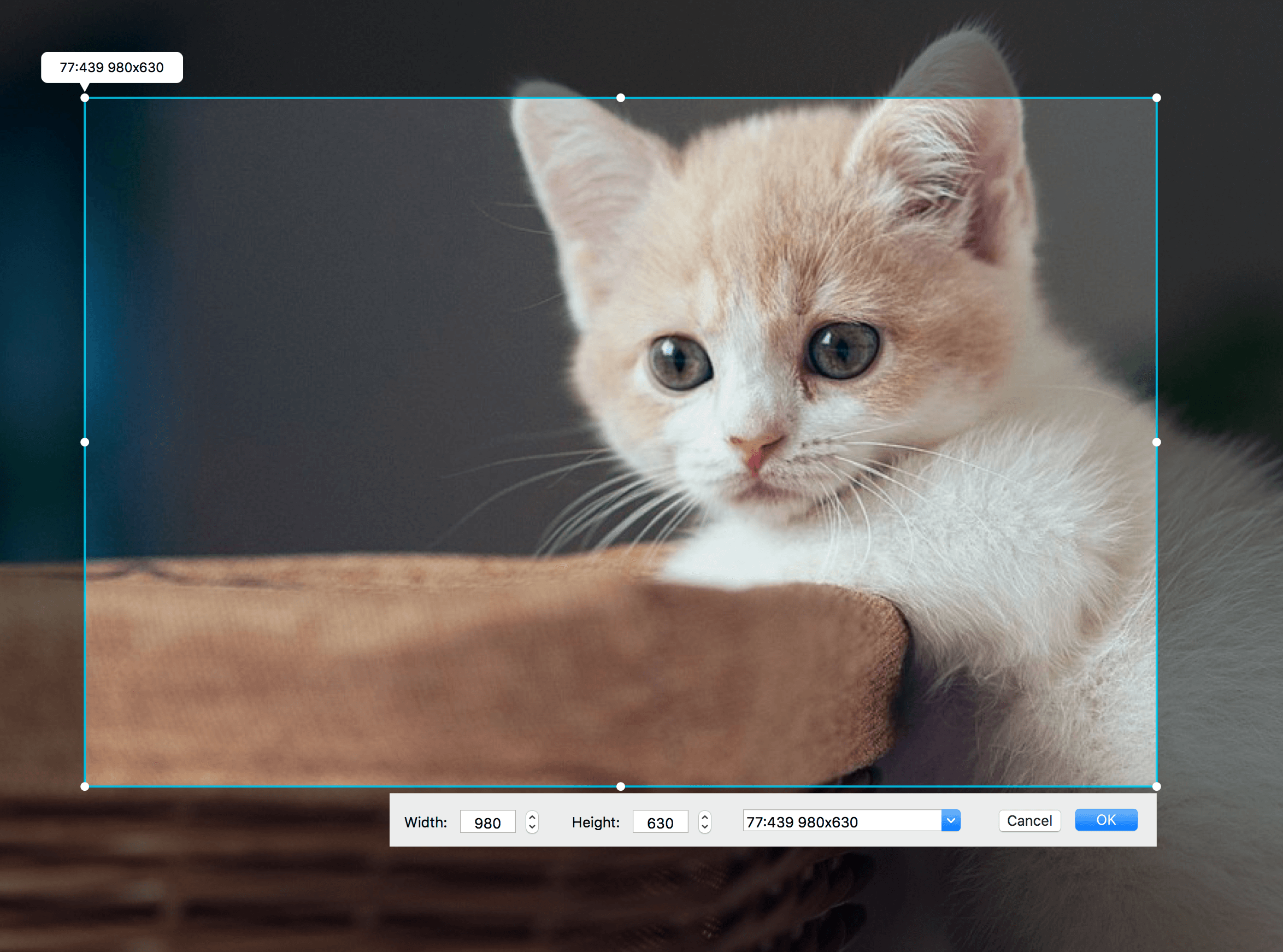Increase the width with the stepper up arrow
1283x952 pixels.
point(532,816)
